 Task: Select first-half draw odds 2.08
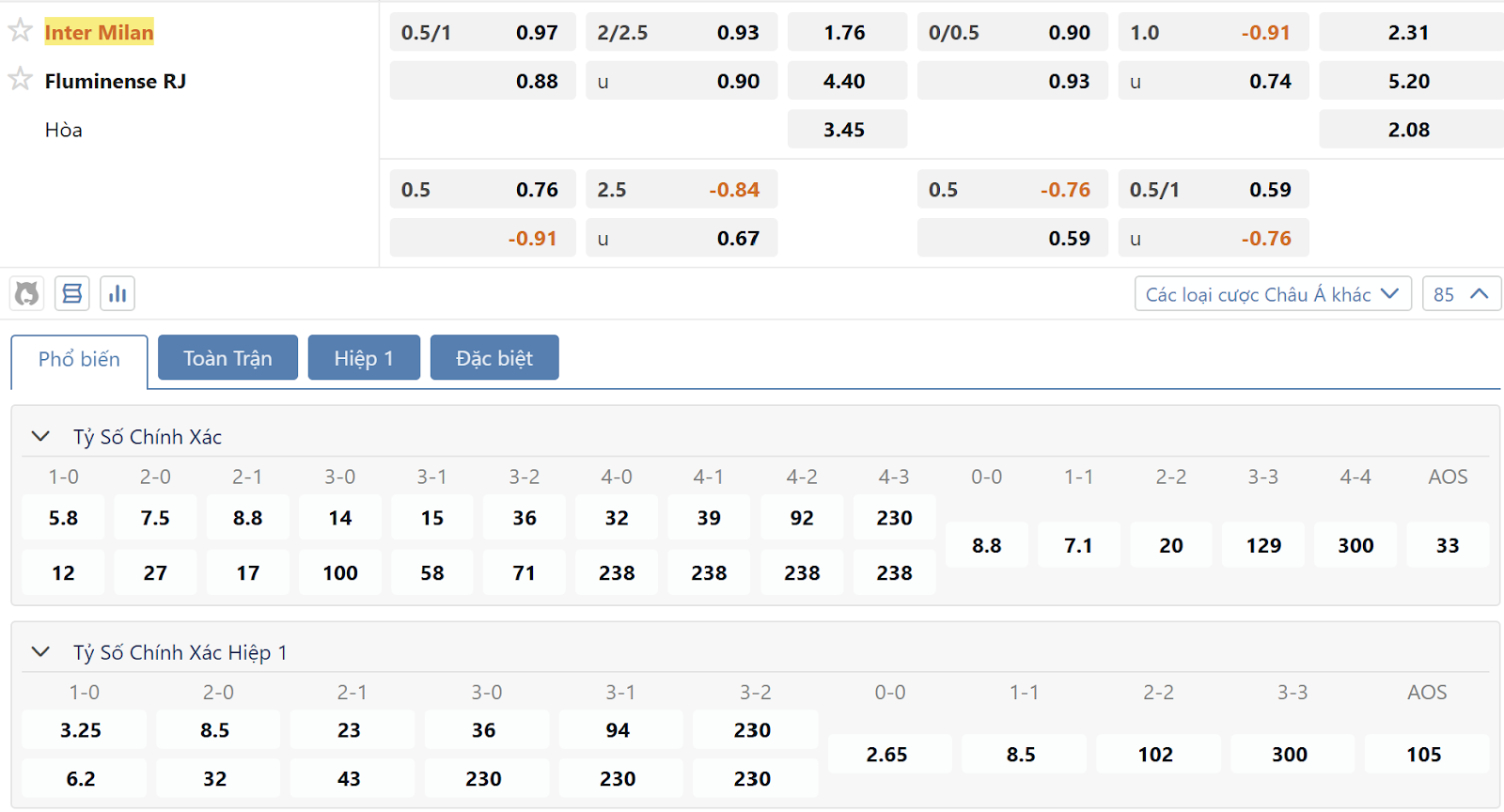click(1411, 130)
